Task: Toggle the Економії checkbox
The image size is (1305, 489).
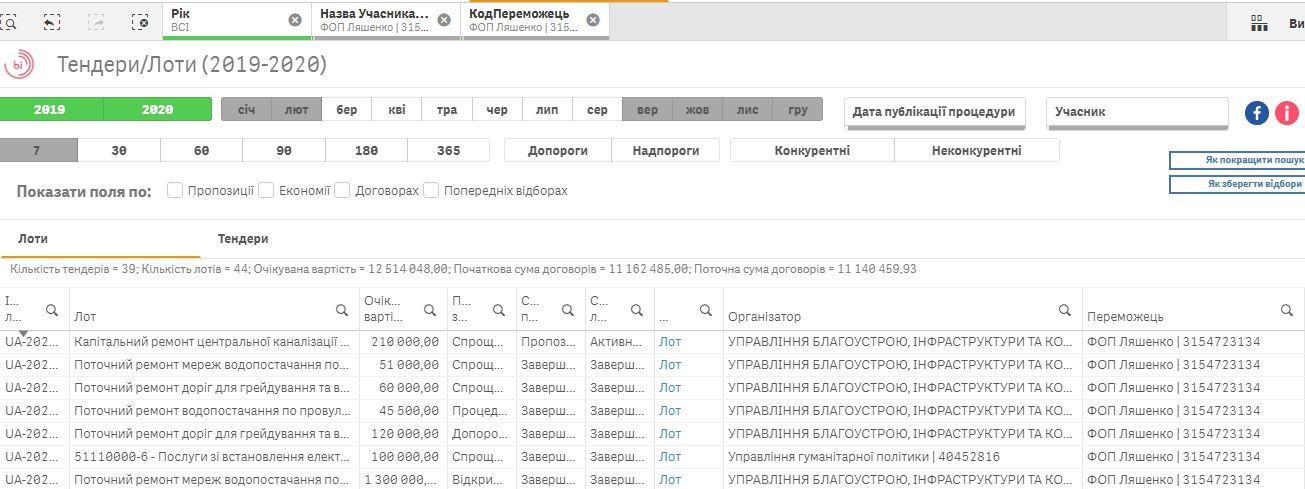Action: [266, 190]
